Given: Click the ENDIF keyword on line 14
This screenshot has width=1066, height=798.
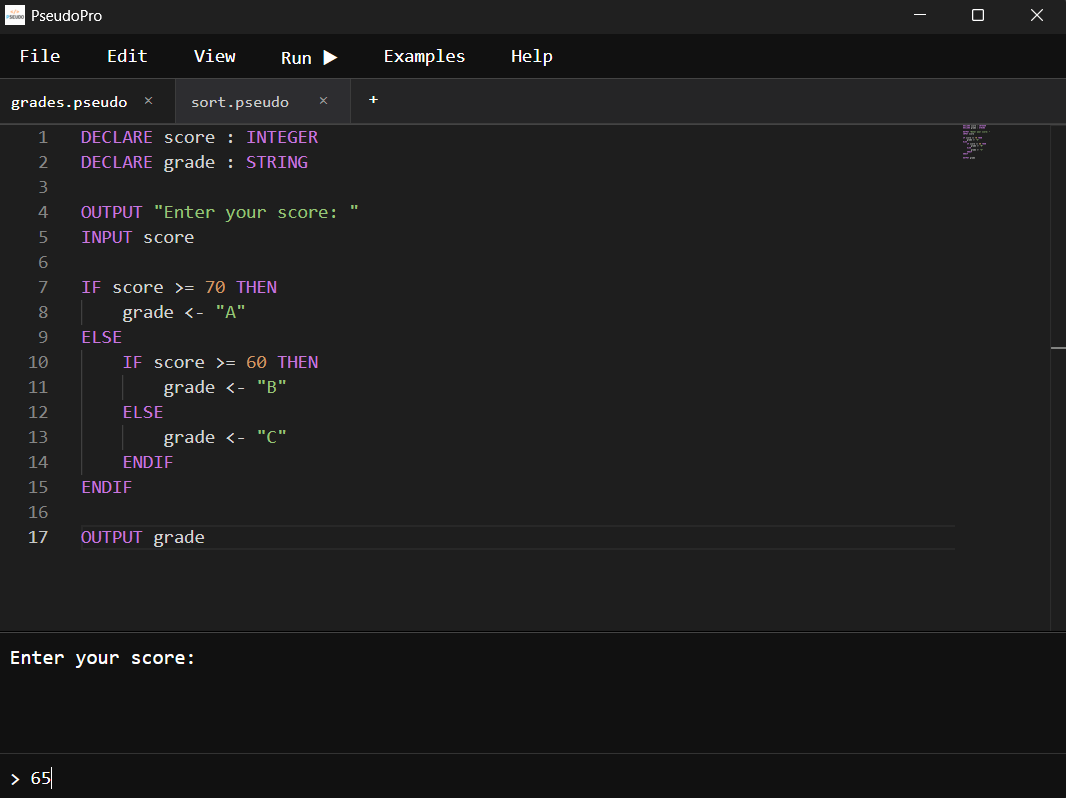Looking at the screenshot, I should click(148, 462).
